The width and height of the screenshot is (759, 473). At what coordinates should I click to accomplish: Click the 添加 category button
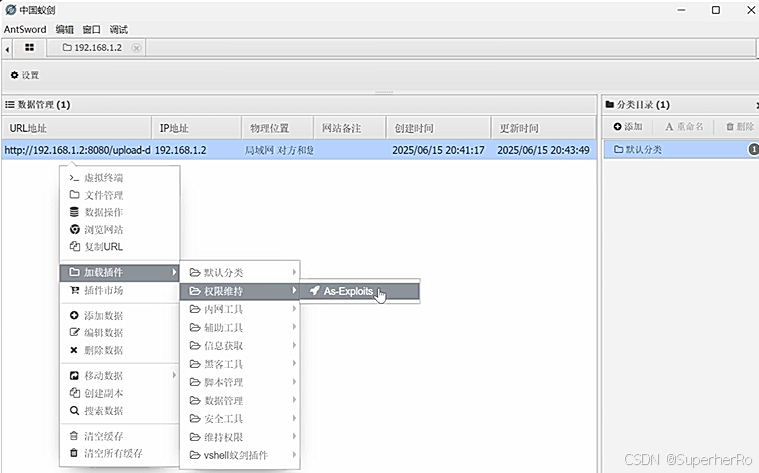(x=628, y=127)
